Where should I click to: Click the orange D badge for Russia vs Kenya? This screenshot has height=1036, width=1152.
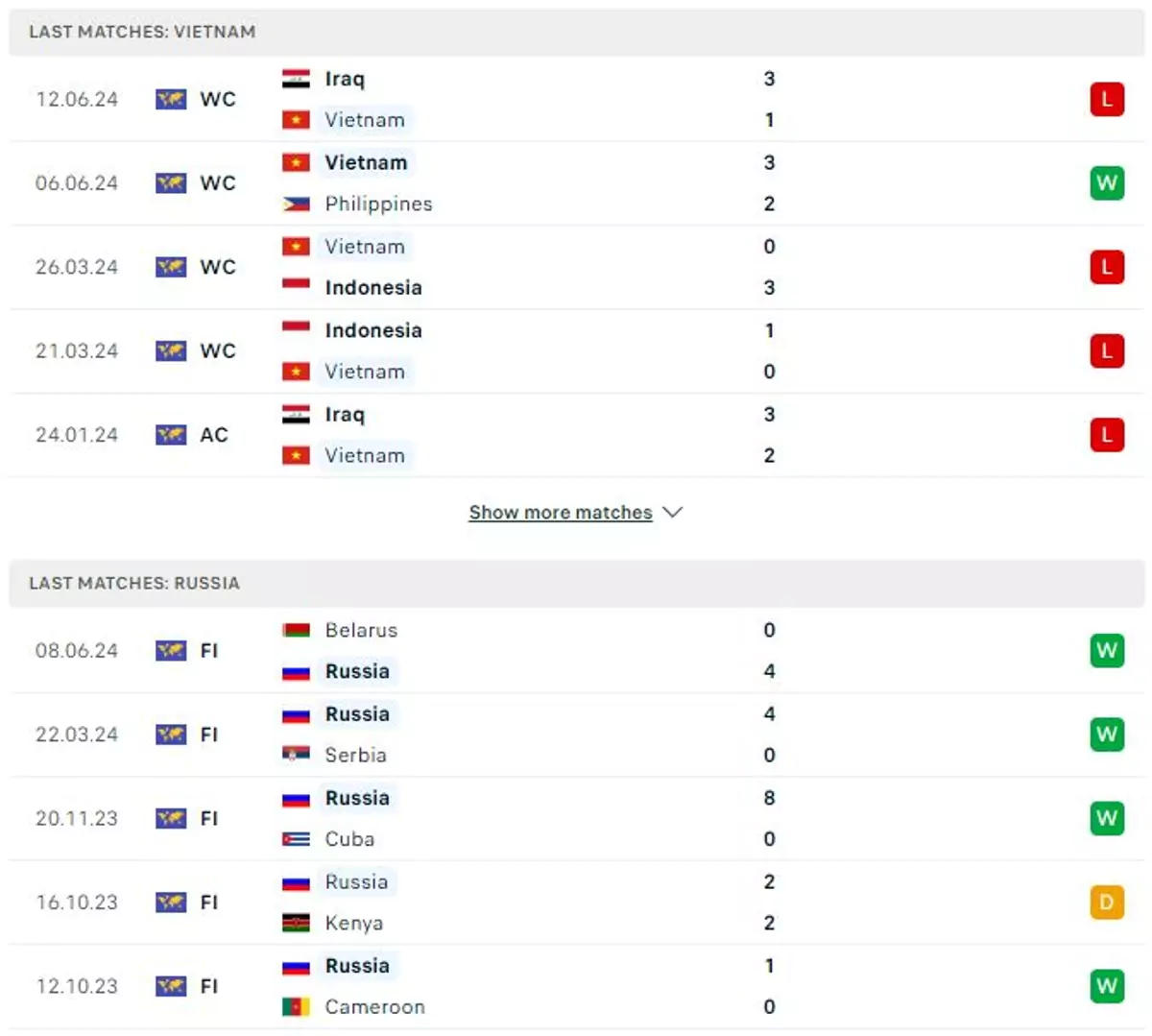click(x=1106, y=902)
